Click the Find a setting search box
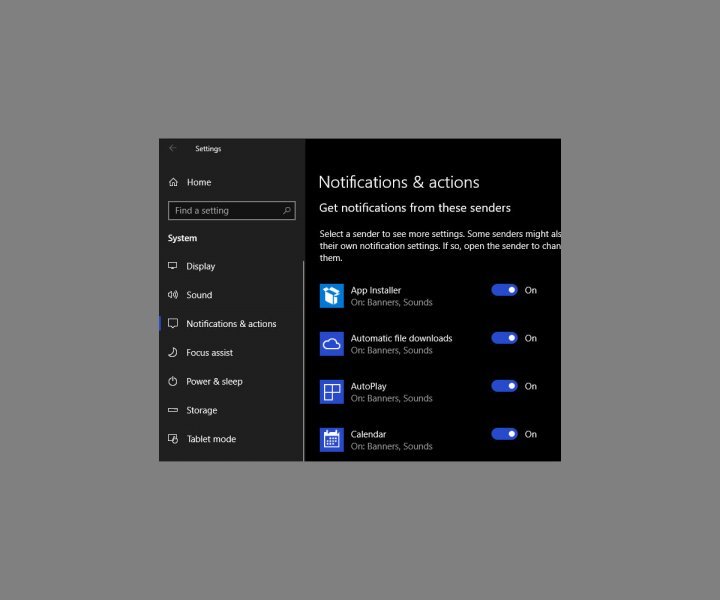The image size is (720, 600). tap(232, 211)
